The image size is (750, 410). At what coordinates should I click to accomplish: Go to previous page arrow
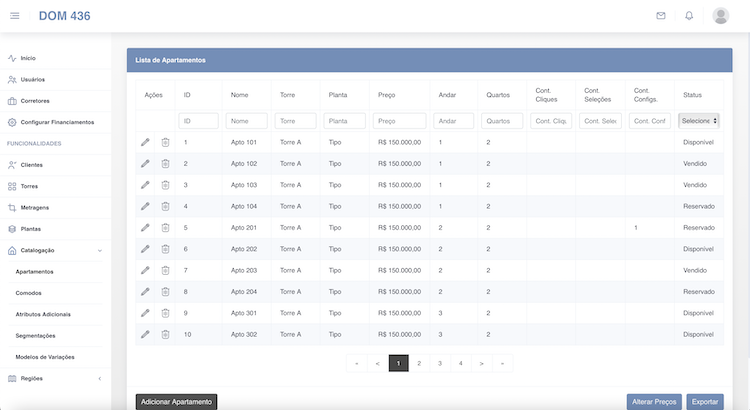377,363
